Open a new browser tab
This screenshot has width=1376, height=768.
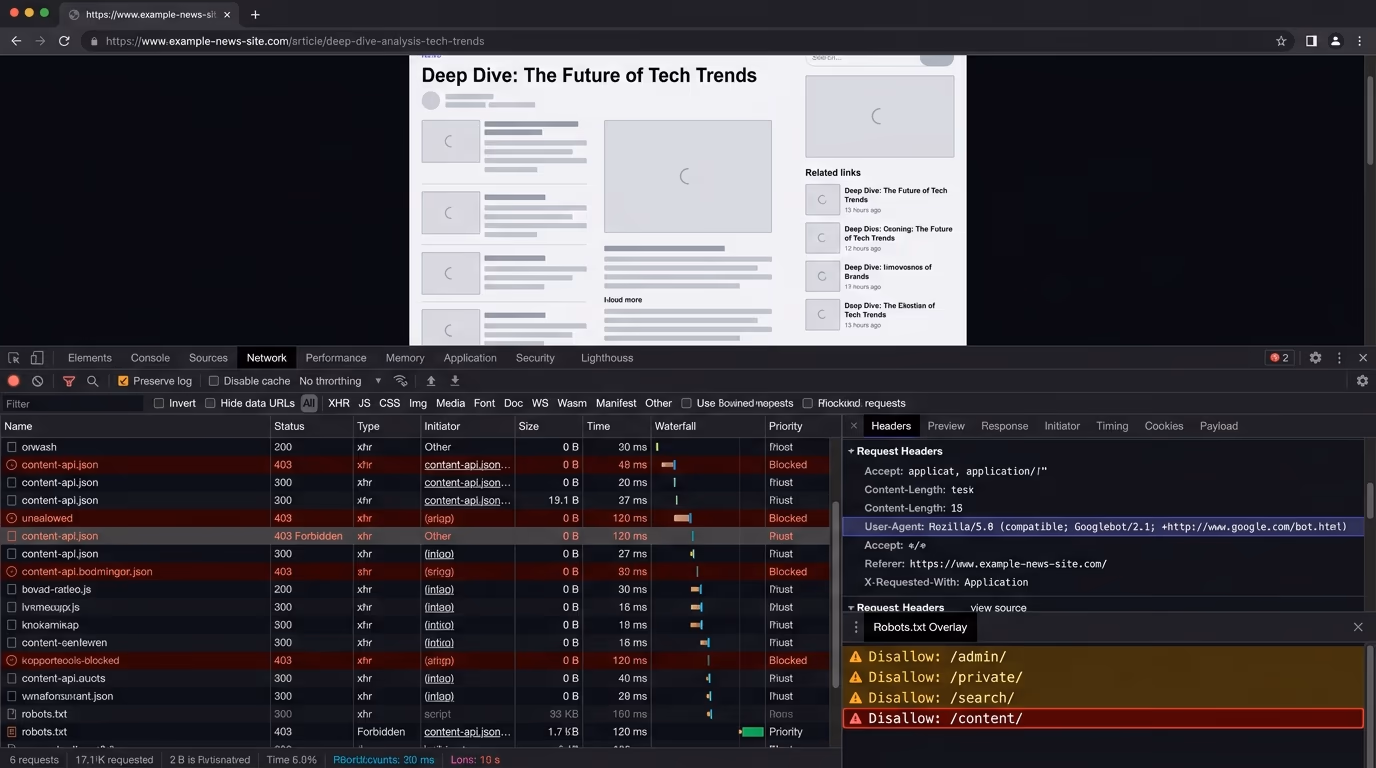click(255, 14)
